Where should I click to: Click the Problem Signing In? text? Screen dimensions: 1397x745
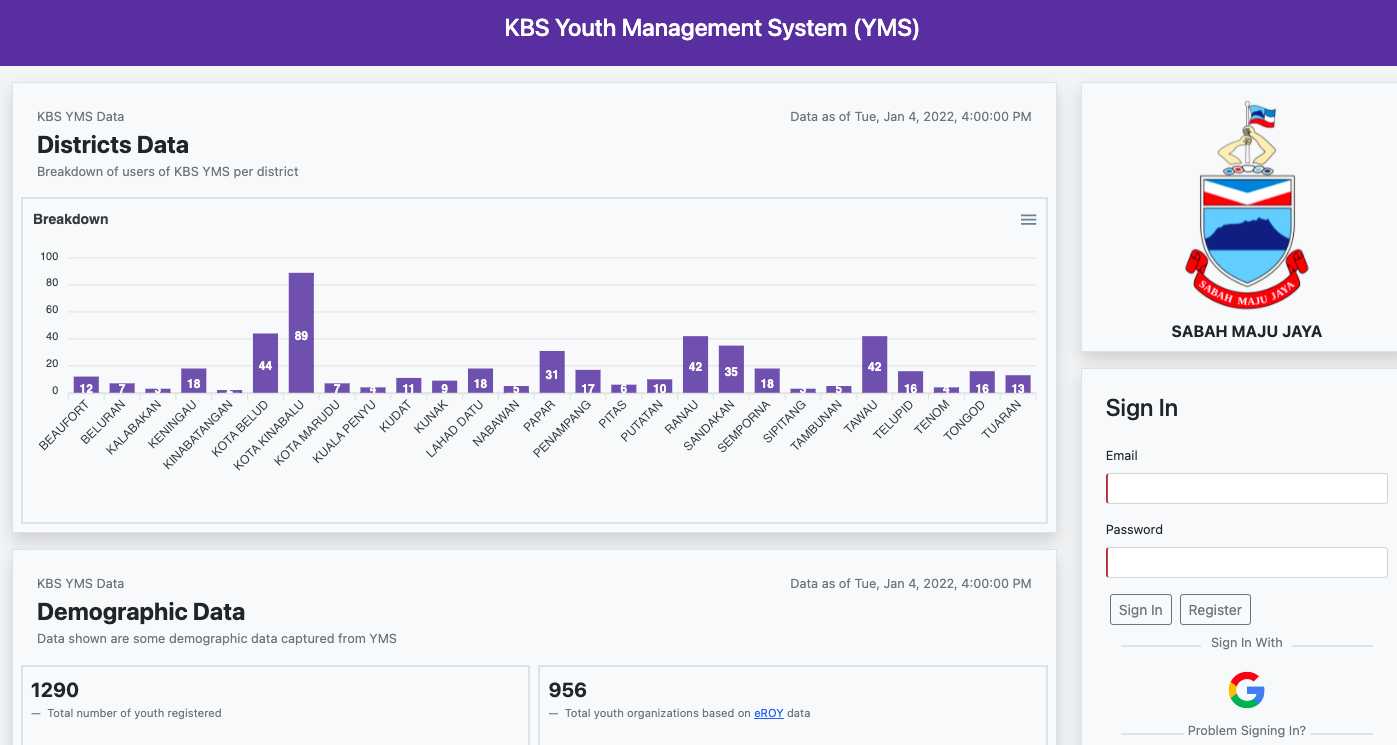[1246, 731]
